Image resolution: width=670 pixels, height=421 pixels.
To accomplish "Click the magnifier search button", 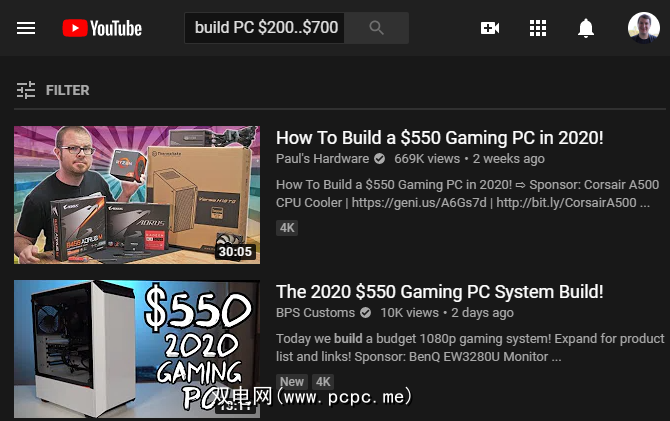I will 376,28.
